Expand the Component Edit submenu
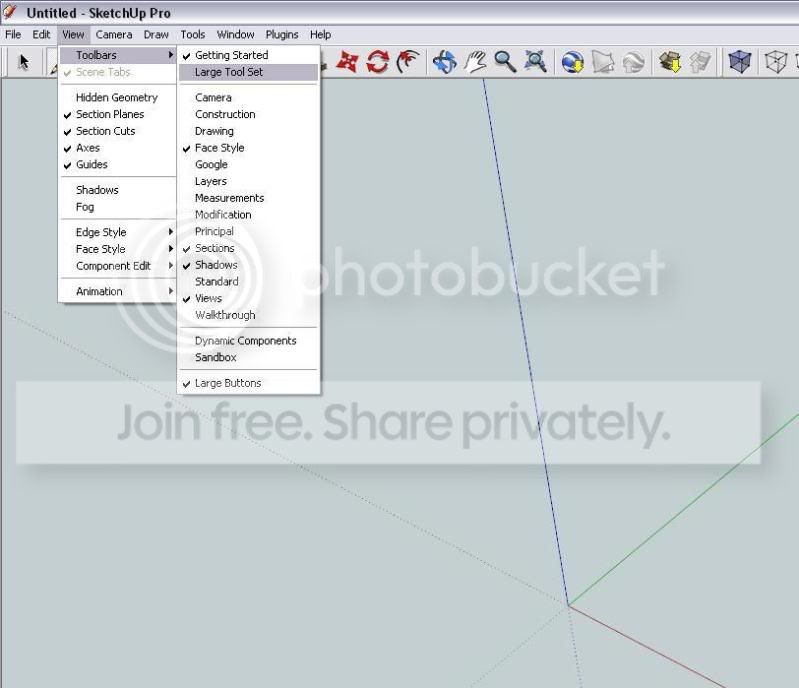This screenshot has height=688, width=799. coord(118,266)
